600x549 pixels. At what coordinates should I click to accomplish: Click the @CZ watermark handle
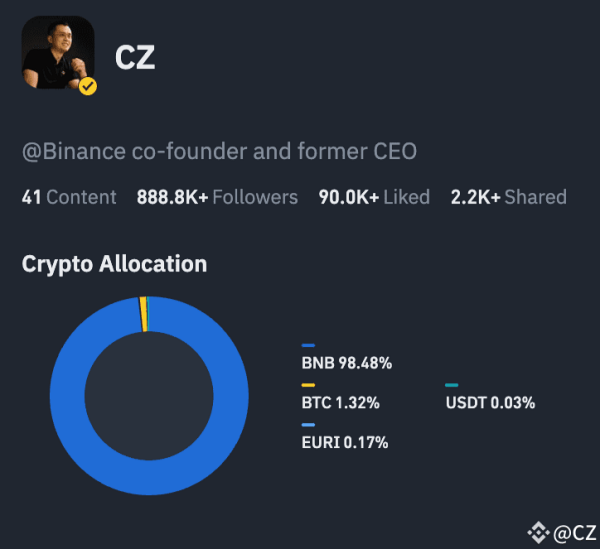[574, 533]
